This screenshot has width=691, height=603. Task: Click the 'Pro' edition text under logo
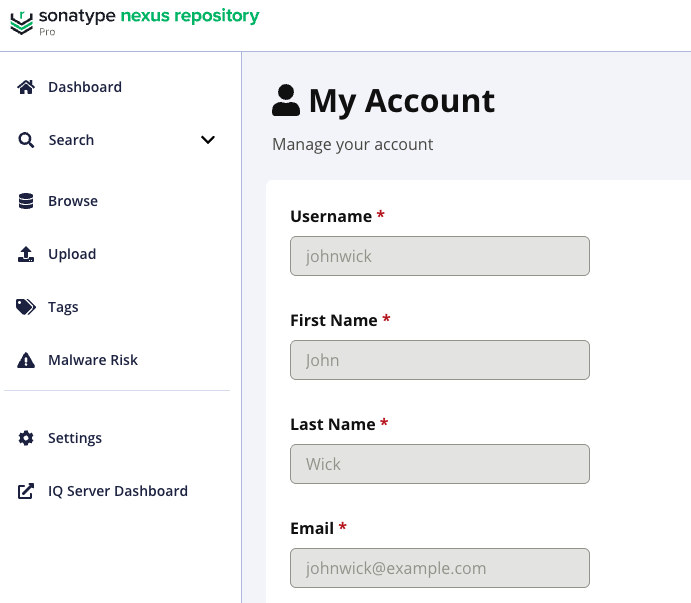tap(47, 32)
